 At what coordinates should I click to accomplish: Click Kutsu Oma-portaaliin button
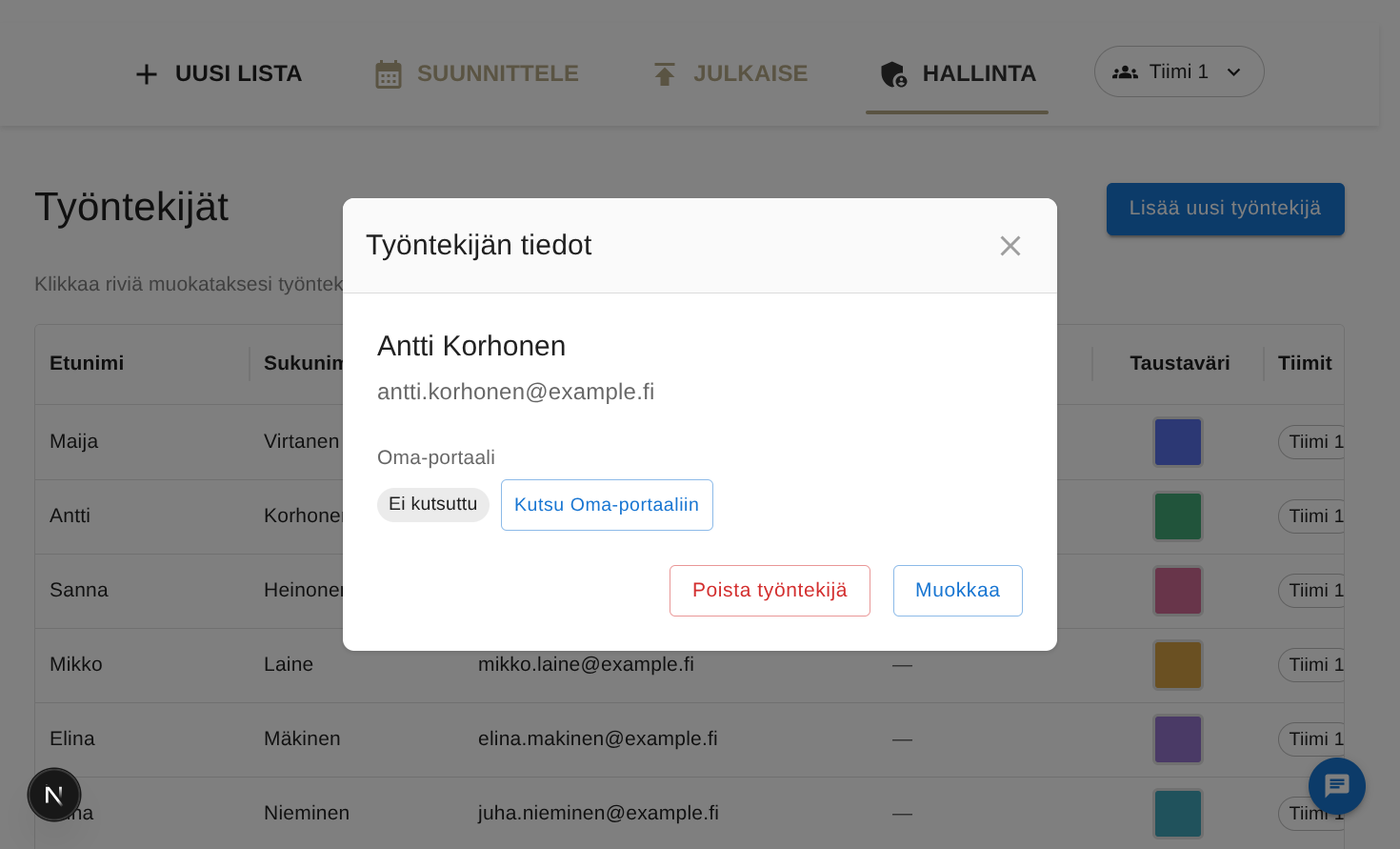point(607,505)
